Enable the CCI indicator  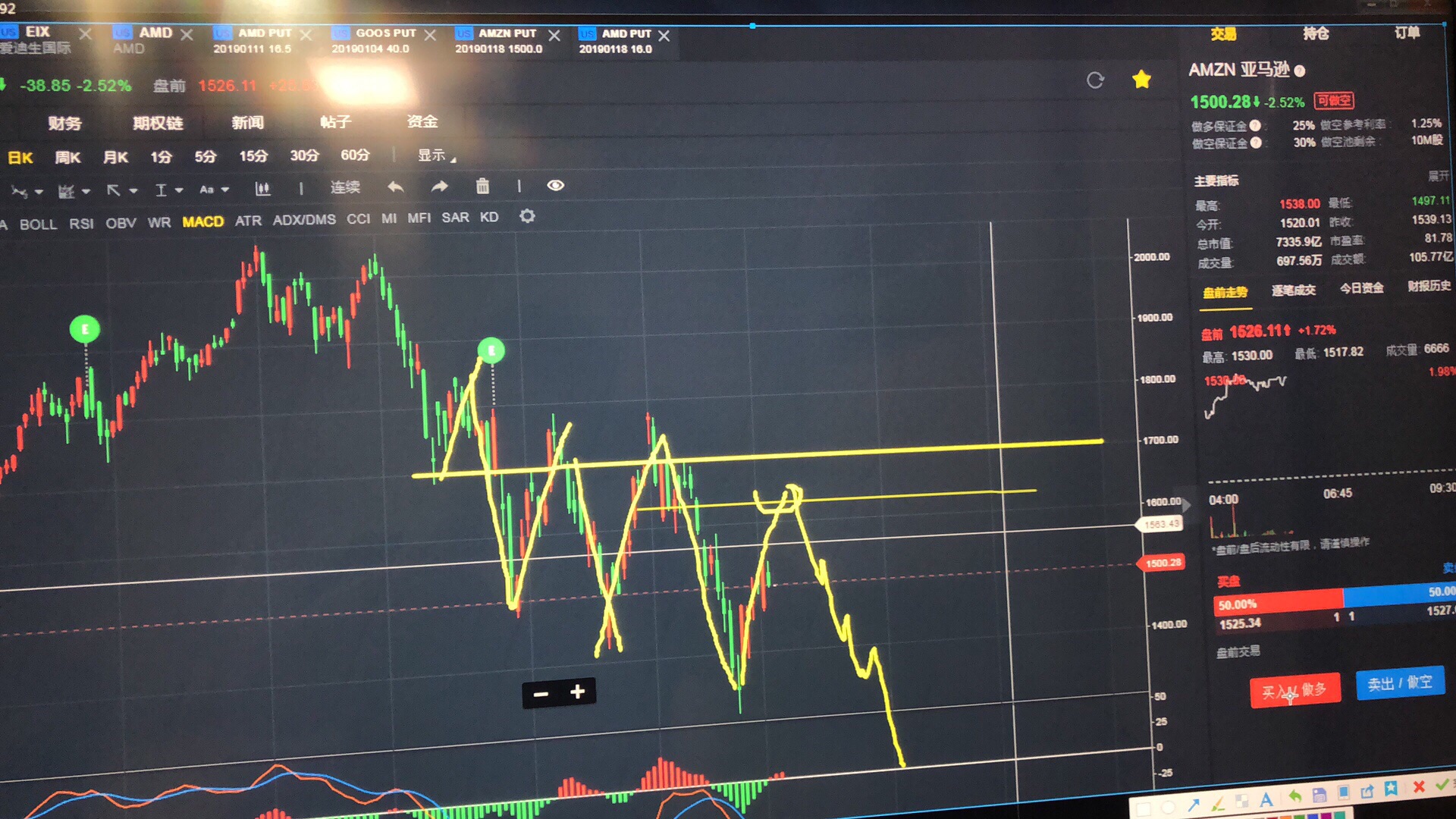click(x=358, y=219)
